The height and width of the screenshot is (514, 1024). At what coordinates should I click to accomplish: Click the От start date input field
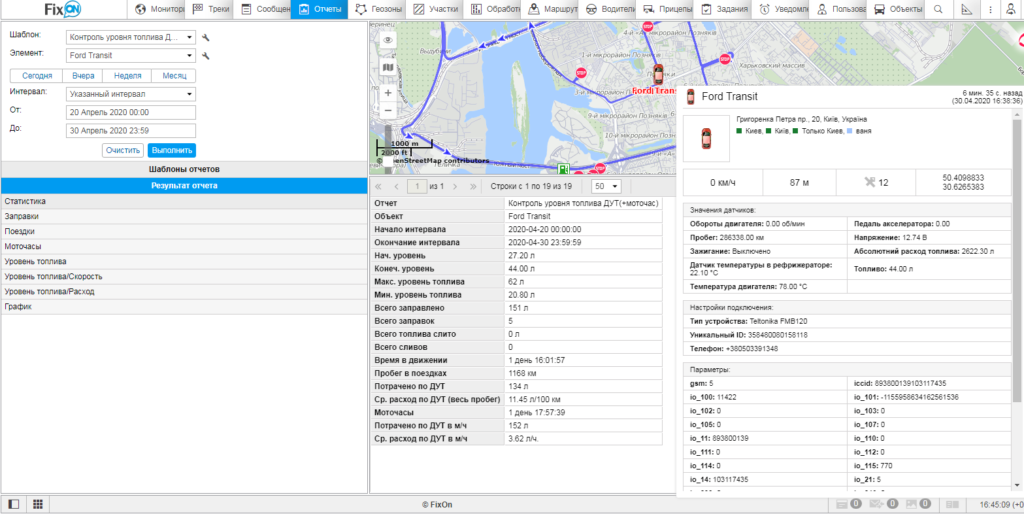coord(131,112)
